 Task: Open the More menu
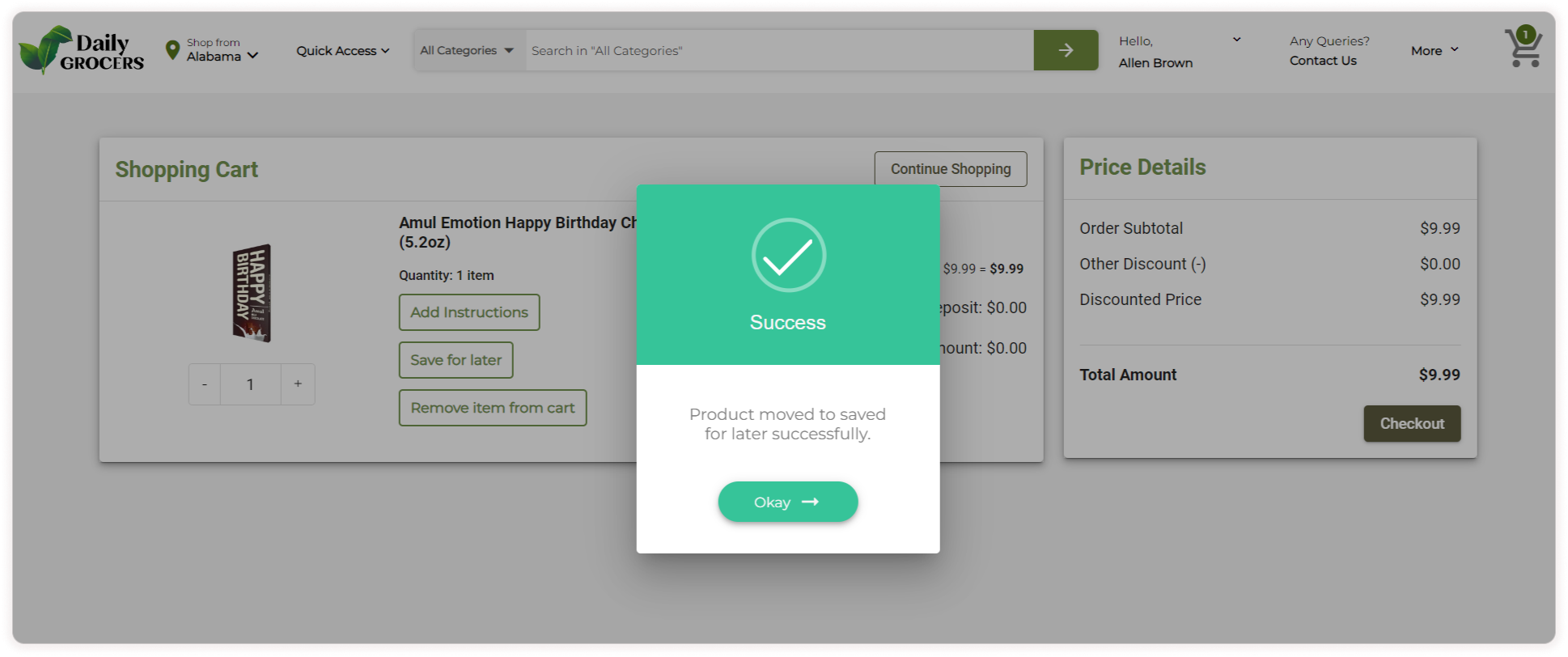click(1435, 50)
